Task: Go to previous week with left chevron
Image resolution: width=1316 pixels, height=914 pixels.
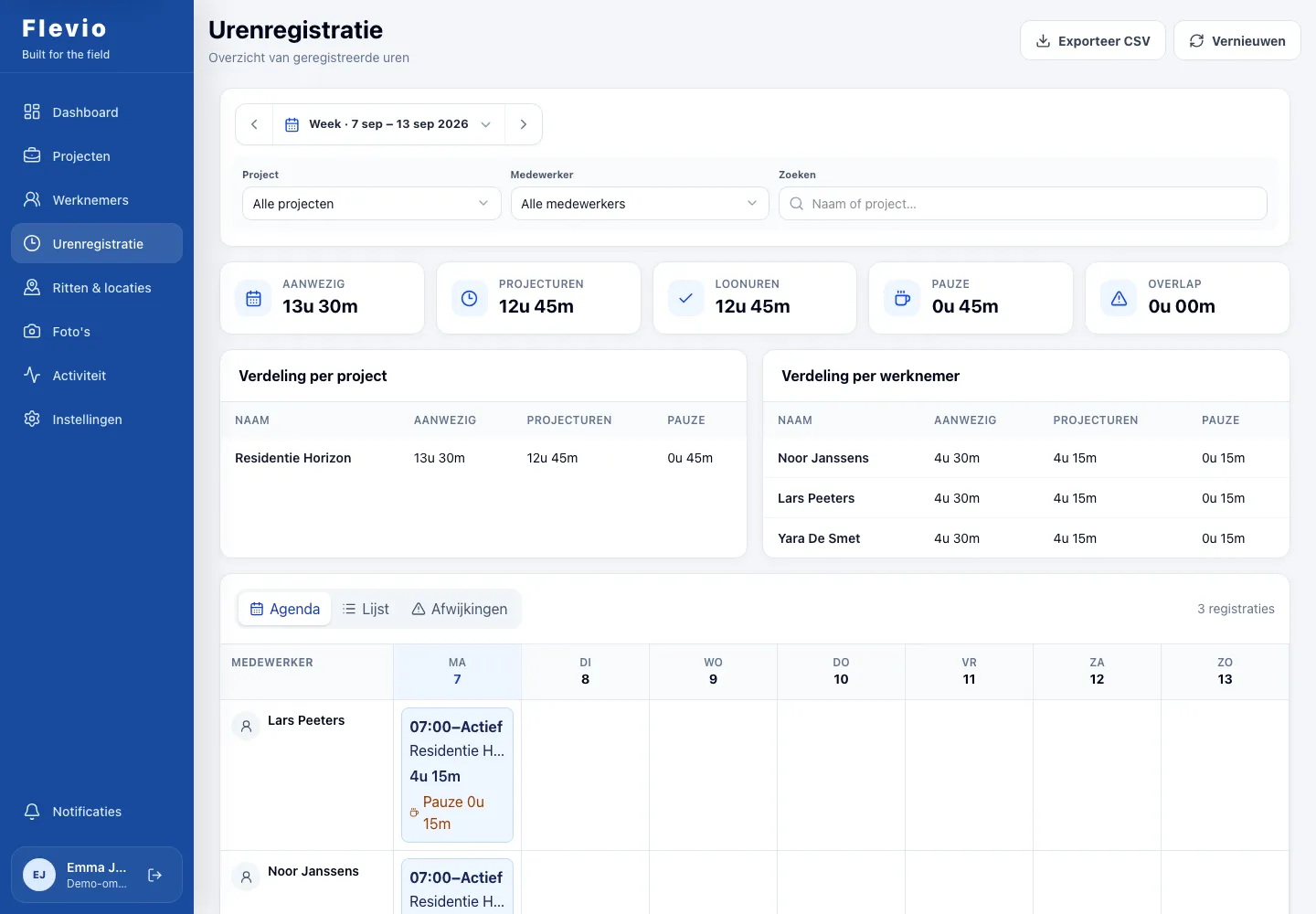Action: coord(254,124)
